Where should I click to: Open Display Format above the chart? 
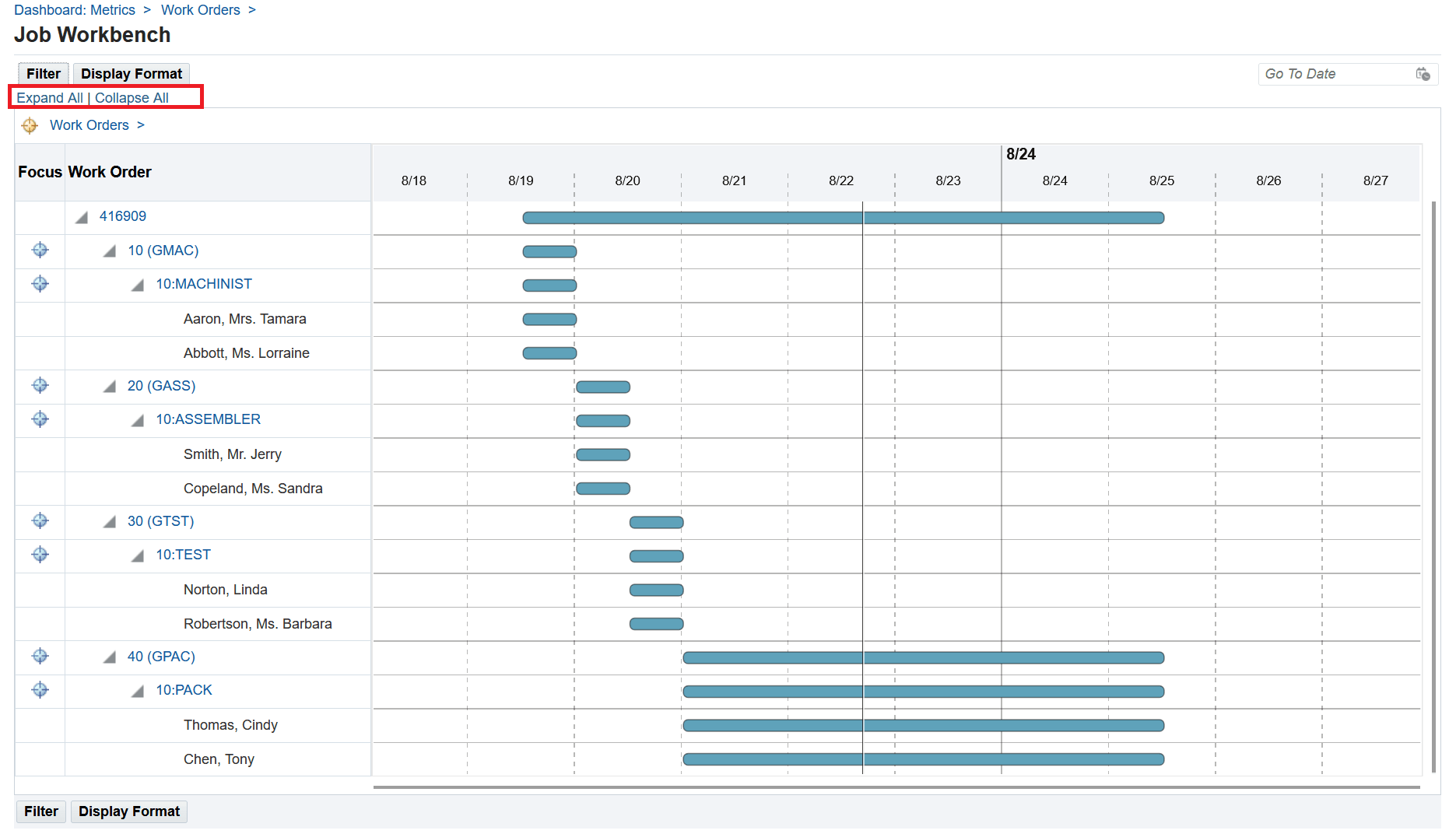(132, 74)
